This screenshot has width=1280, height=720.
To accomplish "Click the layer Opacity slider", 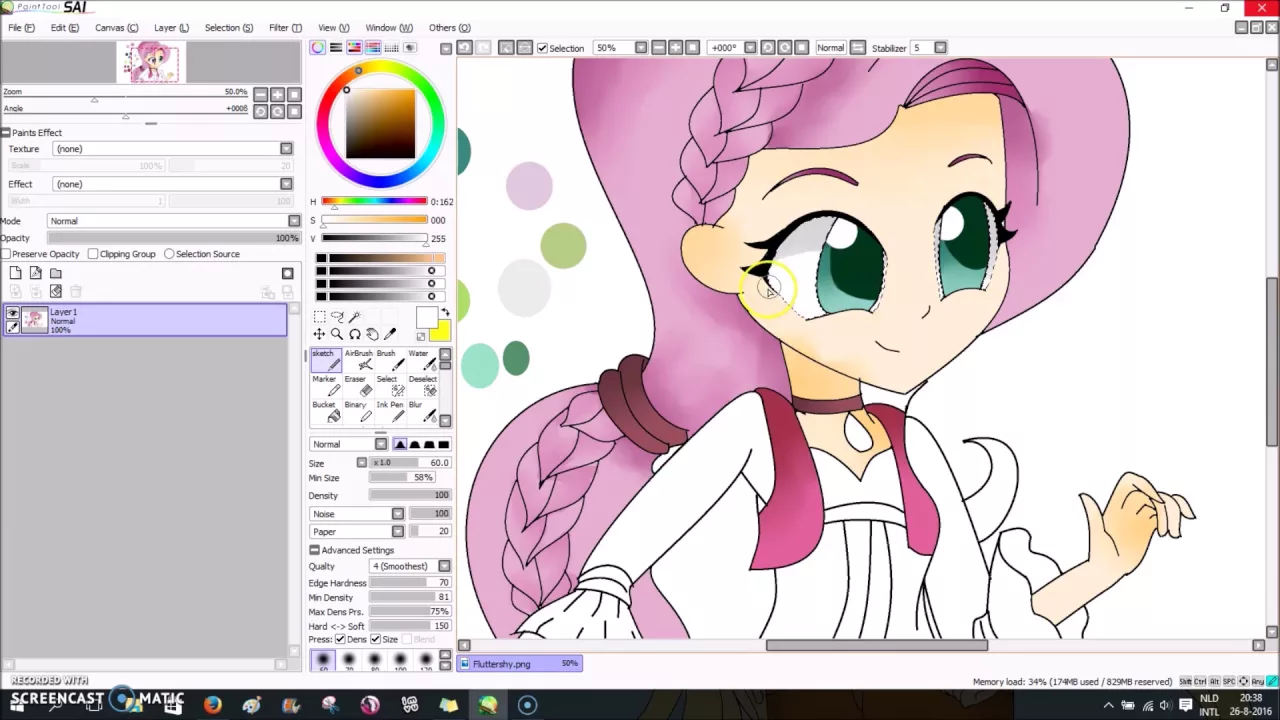I will (x=174, y=238).
